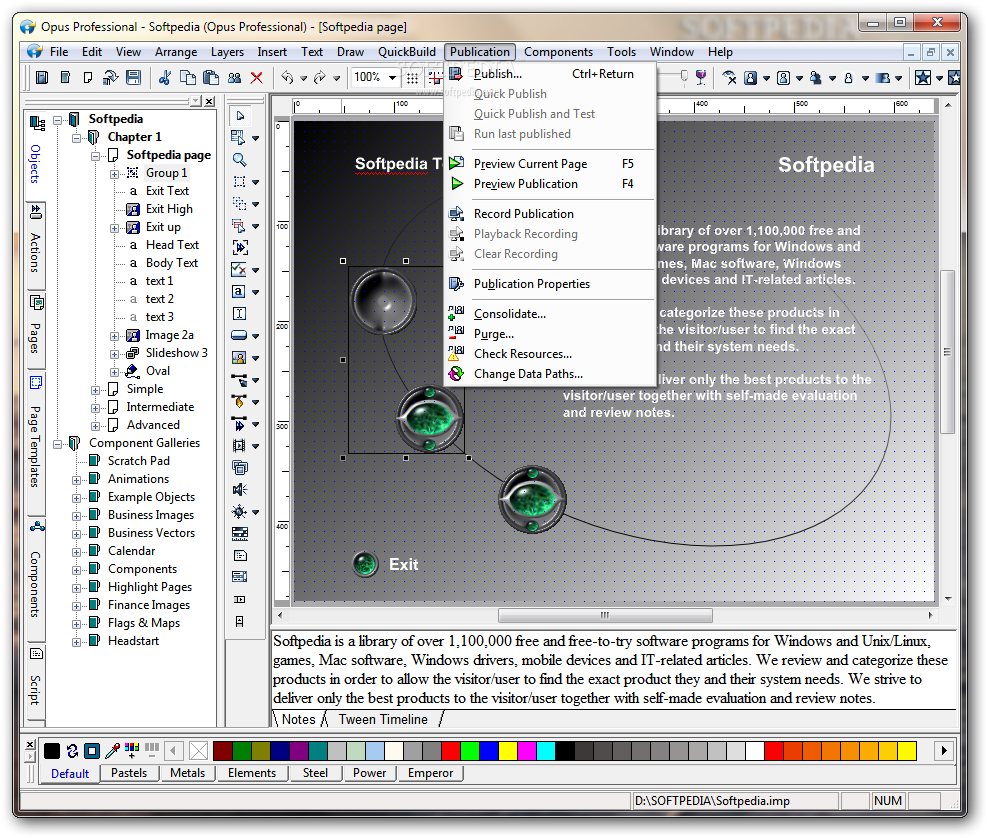Collapse the Softpedia root tree node

(58, 120)
